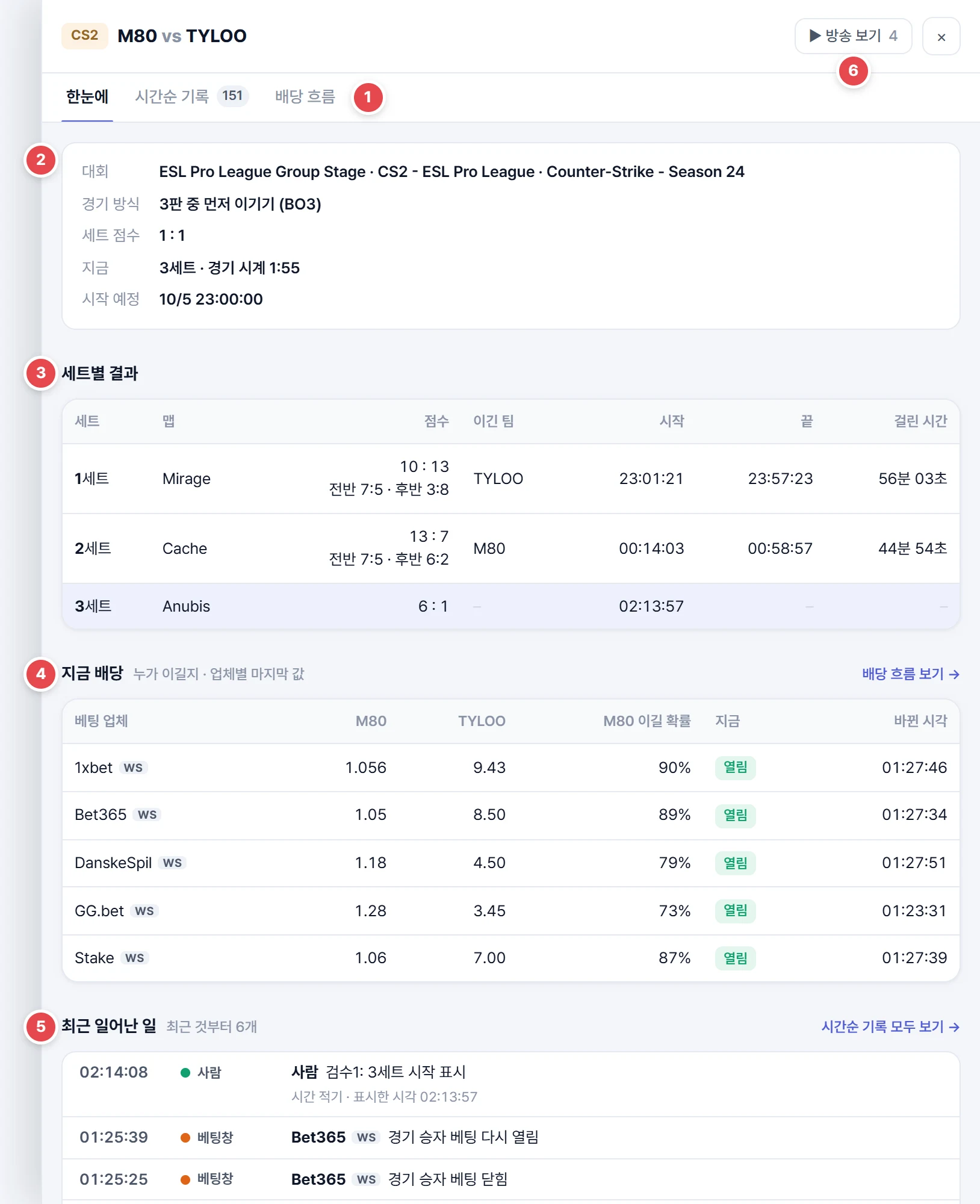The width and height of the screenshot is (980, 1204).
Task: Click the 01:25:25 Bet365 closed event
Action: 510,1180
